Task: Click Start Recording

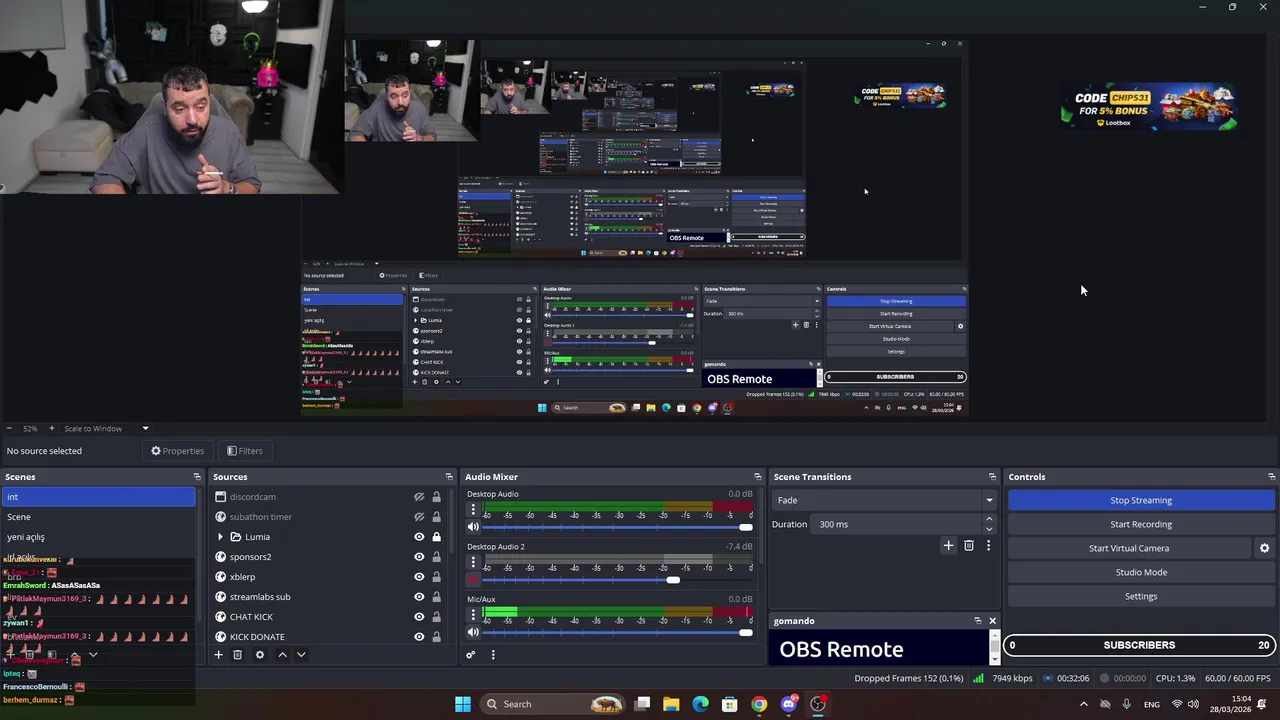Action: pyautogui.click(x=1141, y=524)
